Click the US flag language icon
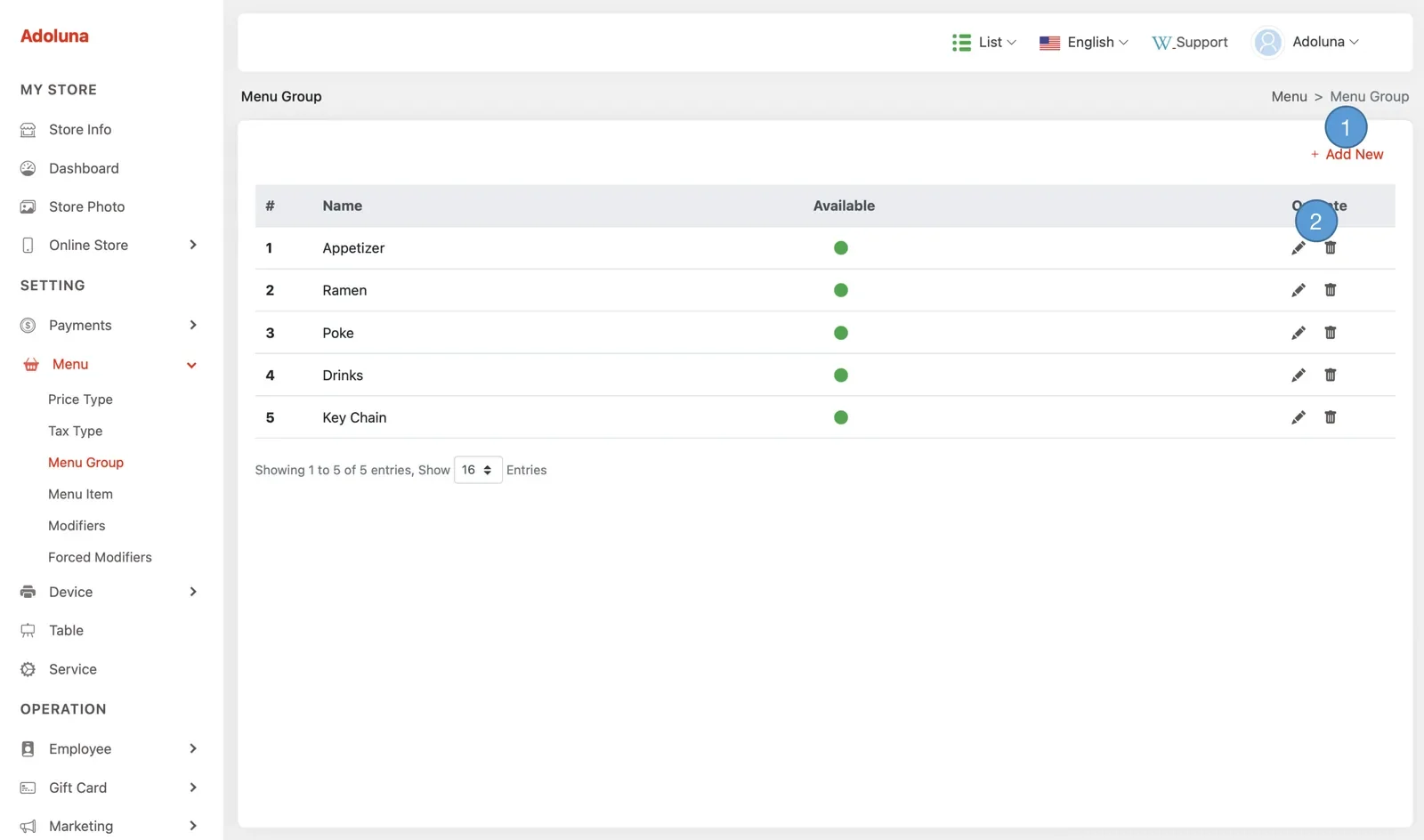The height and width of the screenshot is (840, 1424). coord(1050,43)
